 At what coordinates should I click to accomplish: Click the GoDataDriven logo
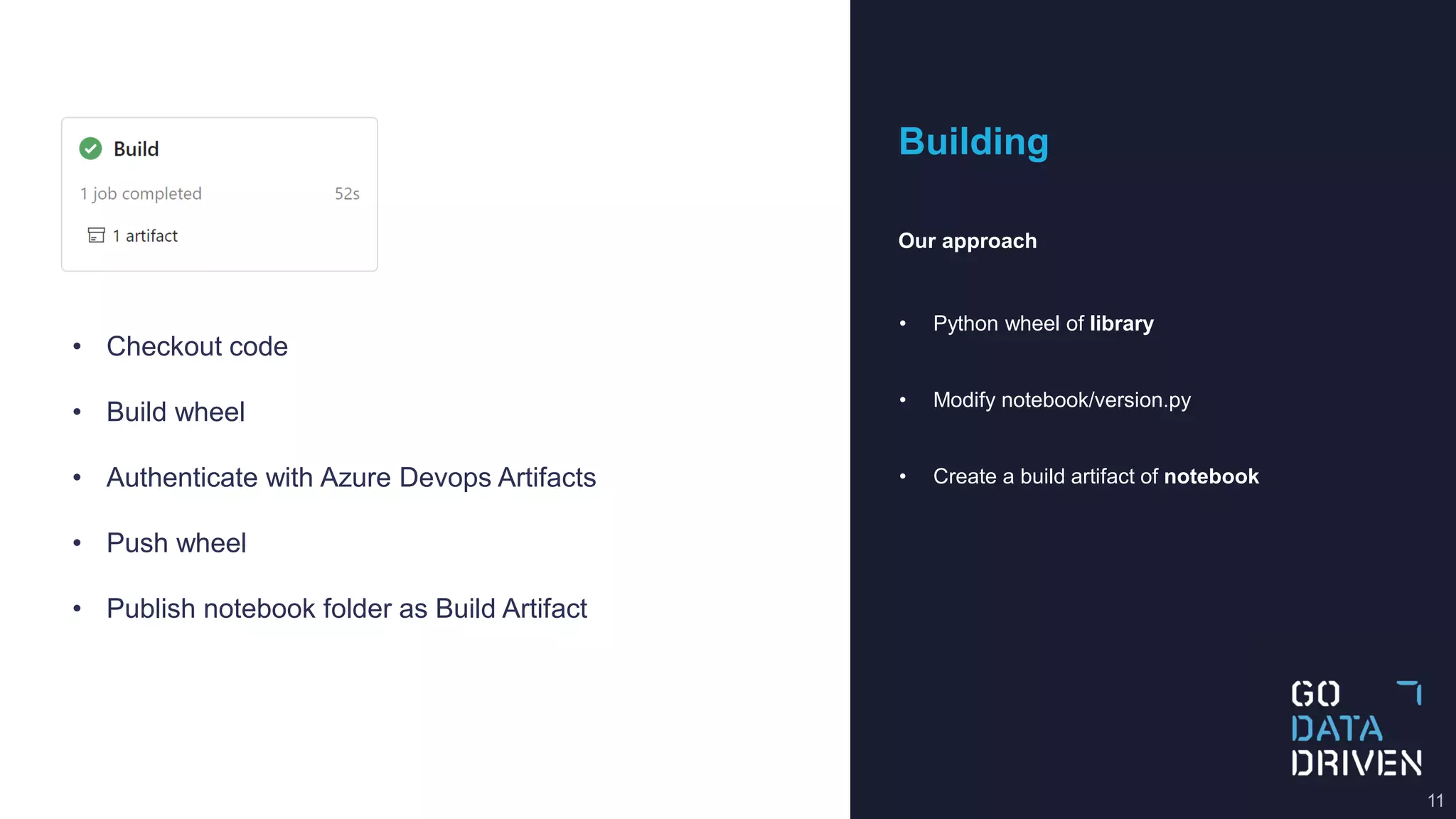click(x=1356, y=728)
